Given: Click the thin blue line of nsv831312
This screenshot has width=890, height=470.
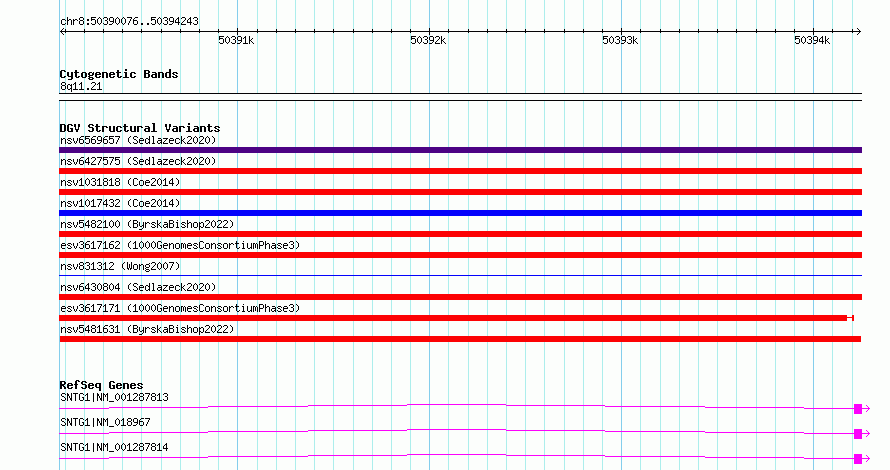Looking at the screenshot, I should click(x=460, y=276).
